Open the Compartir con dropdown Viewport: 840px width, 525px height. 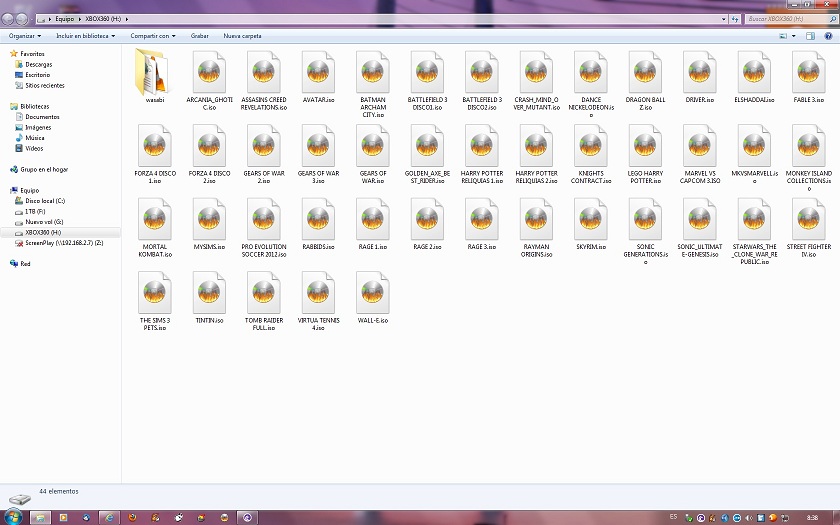point(153,36)
